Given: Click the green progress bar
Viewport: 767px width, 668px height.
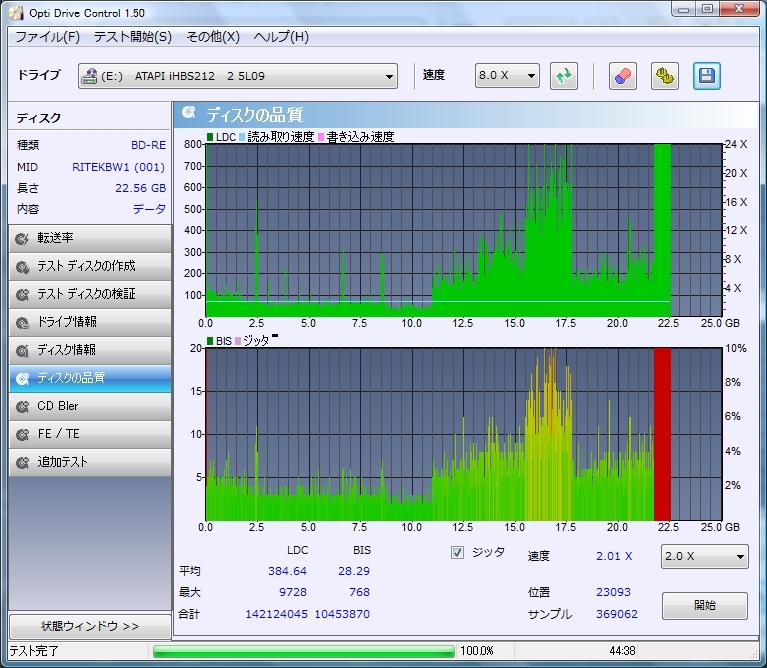Looking at the screenshot, I should pos(303,651).
